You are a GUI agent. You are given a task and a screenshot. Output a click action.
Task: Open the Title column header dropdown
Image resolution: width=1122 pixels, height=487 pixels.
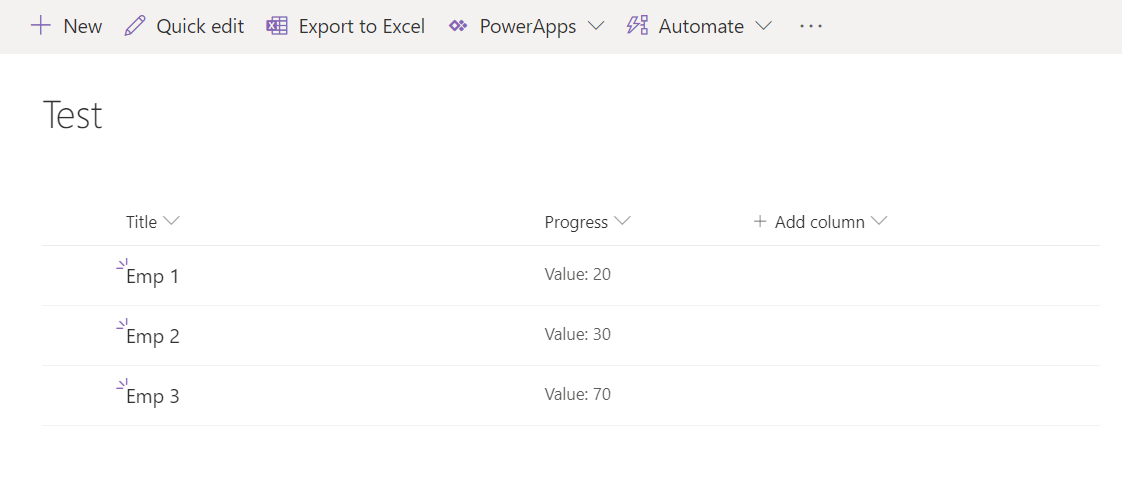click(x=171, y=222)
